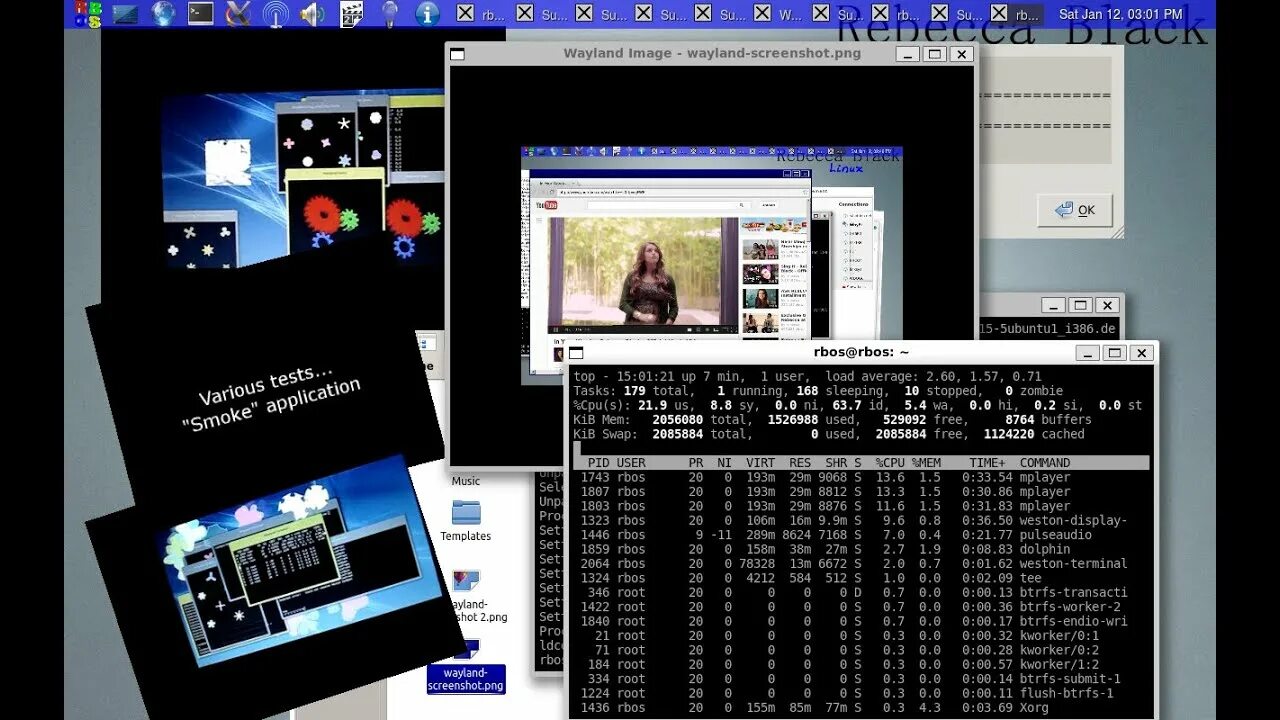Click the wireless antenna network icon

275,14
